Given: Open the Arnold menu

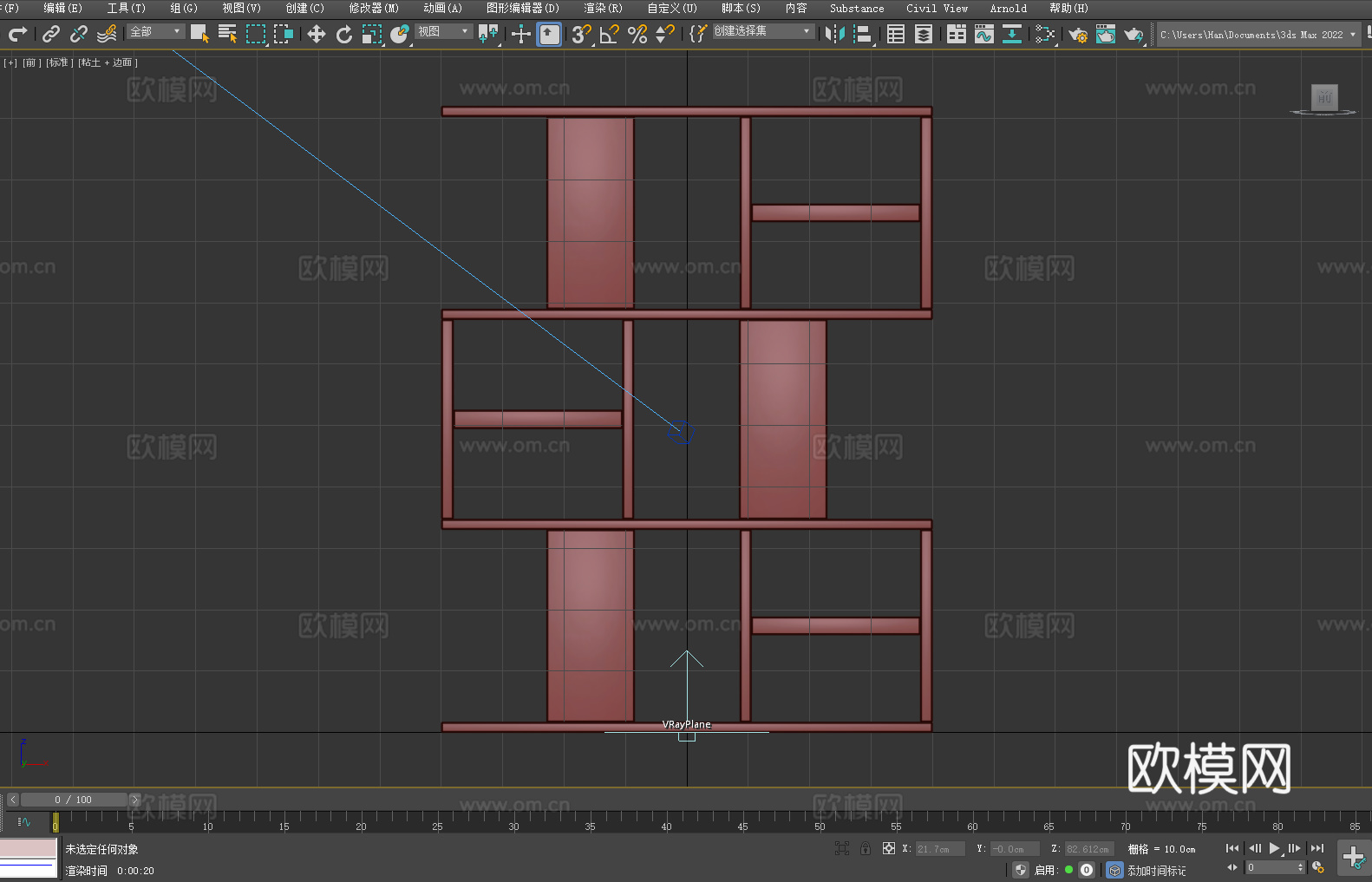Looking at the screenshot, I should coord(1009,8).
